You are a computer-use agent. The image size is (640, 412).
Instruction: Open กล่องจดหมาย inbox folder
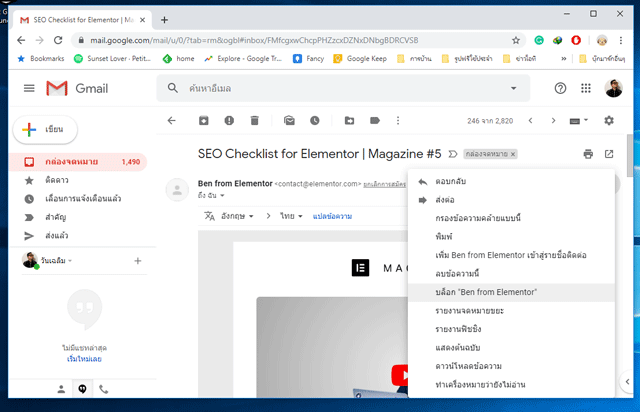[78, 162]
